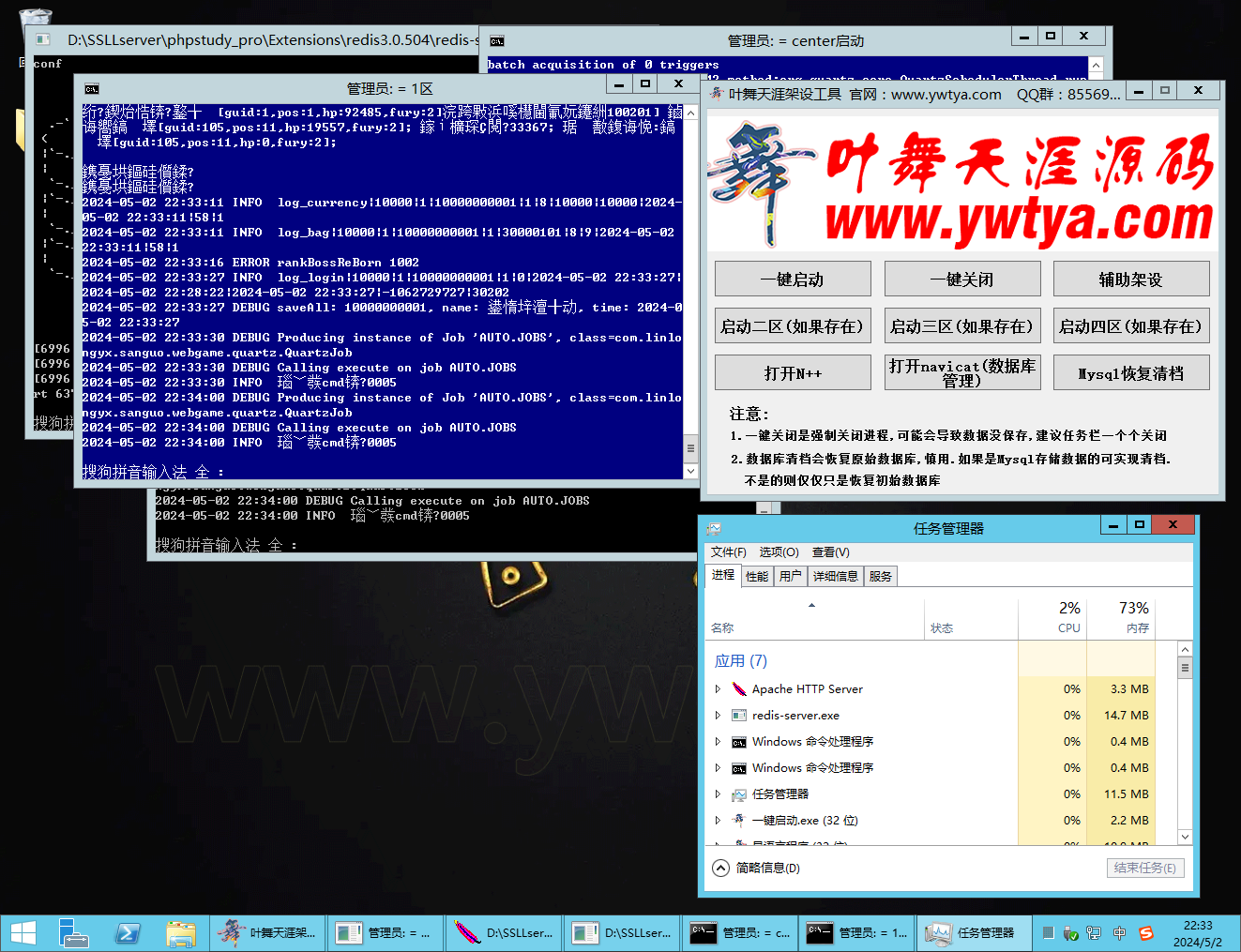Click the redis-server console window title bar icon
Image resolution: width=1241 pixels, height=952 pixels.
[42, 39]
